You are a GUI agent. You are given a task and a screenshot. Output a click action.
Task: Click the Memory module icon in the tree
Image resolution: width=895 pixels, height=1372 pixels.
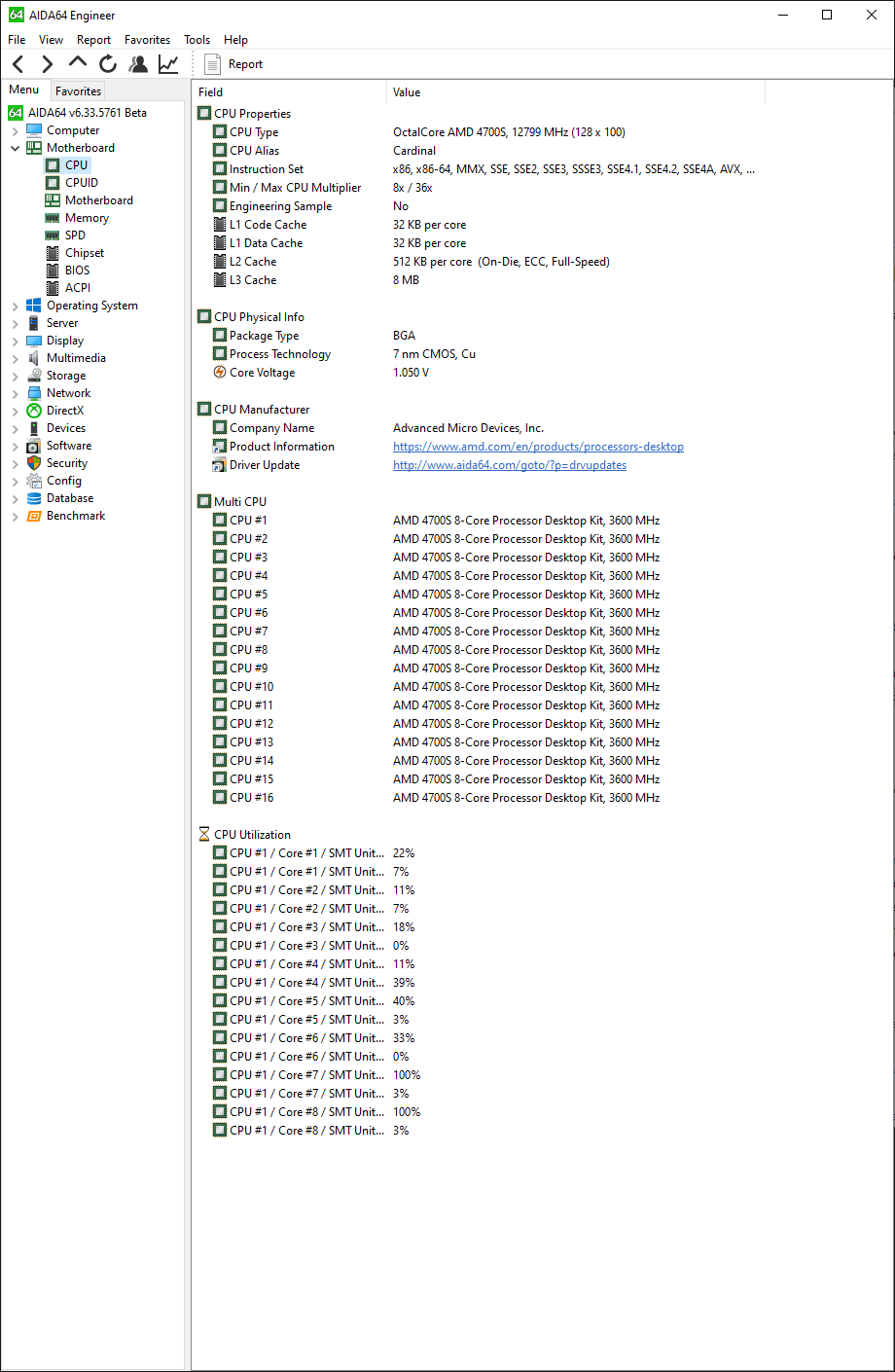[x=53, y=218]
